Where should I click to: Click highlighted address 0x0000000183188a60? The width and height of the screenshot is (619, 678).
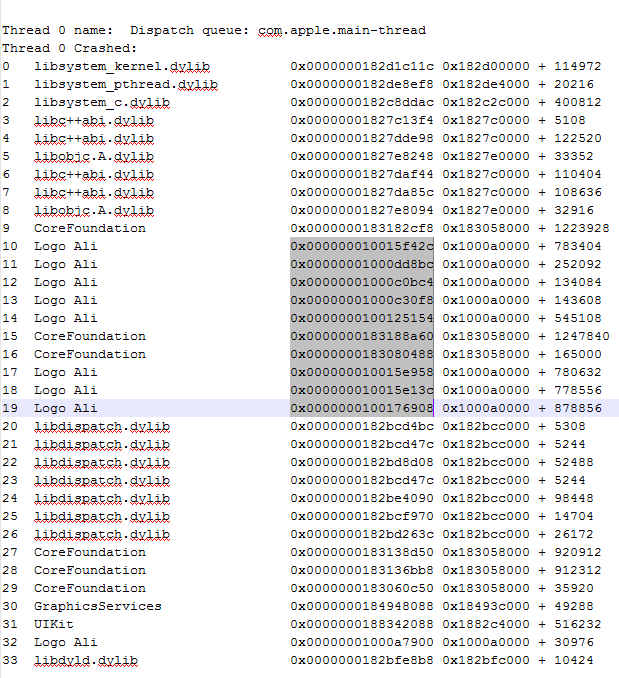362,336
